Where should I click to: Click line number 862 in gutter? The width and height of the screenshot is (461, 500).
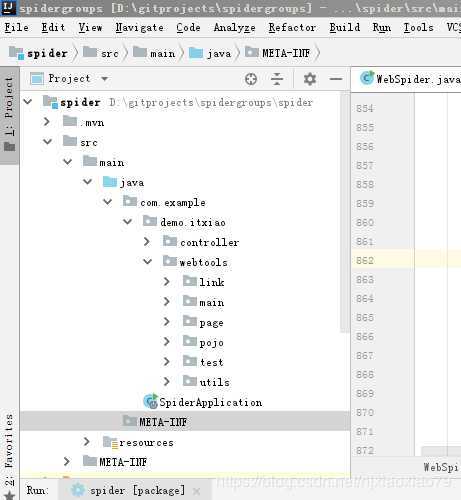click(x=365, y=260)
